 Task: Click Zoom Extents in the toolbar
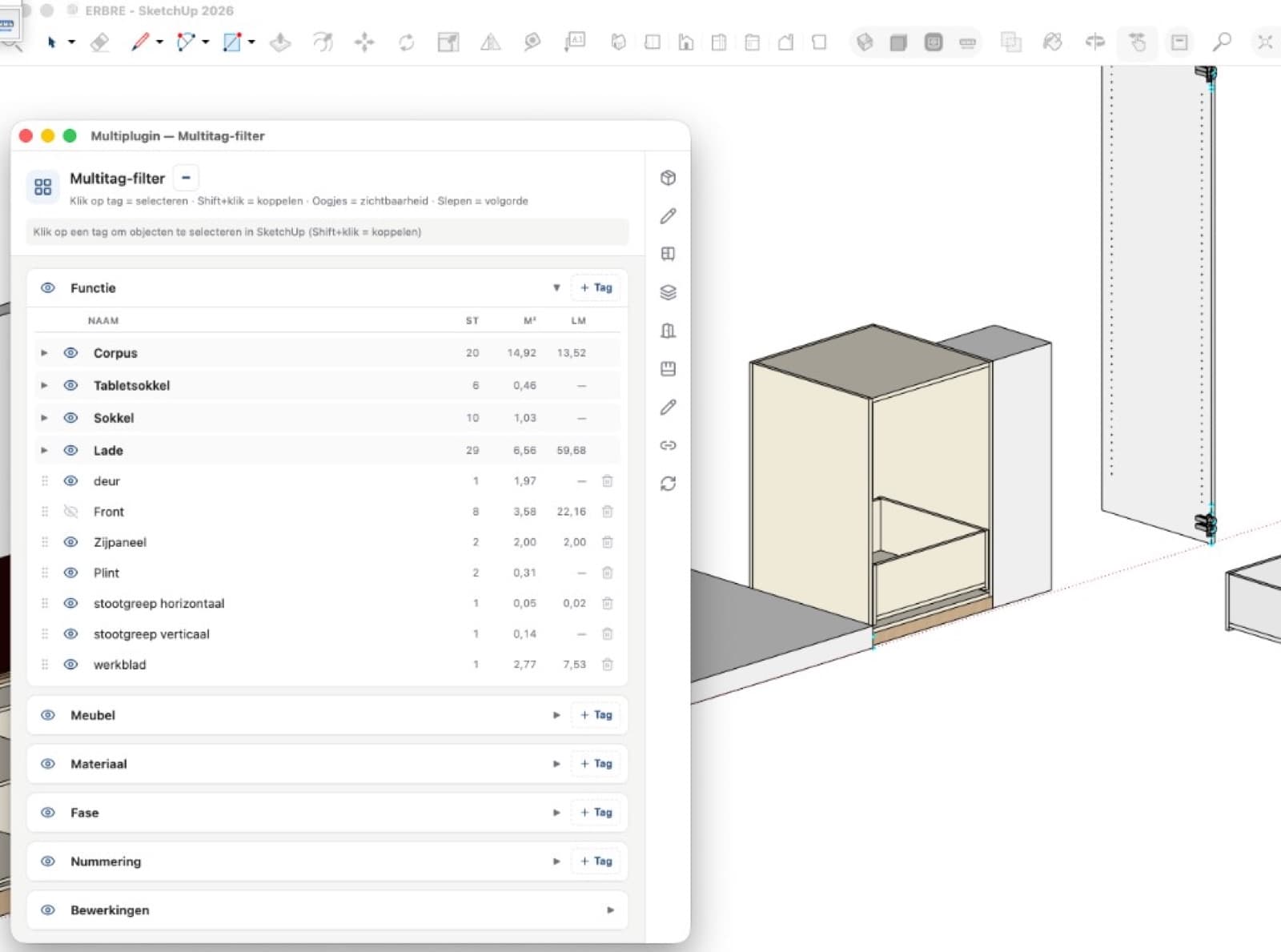tap(1265, 42)
